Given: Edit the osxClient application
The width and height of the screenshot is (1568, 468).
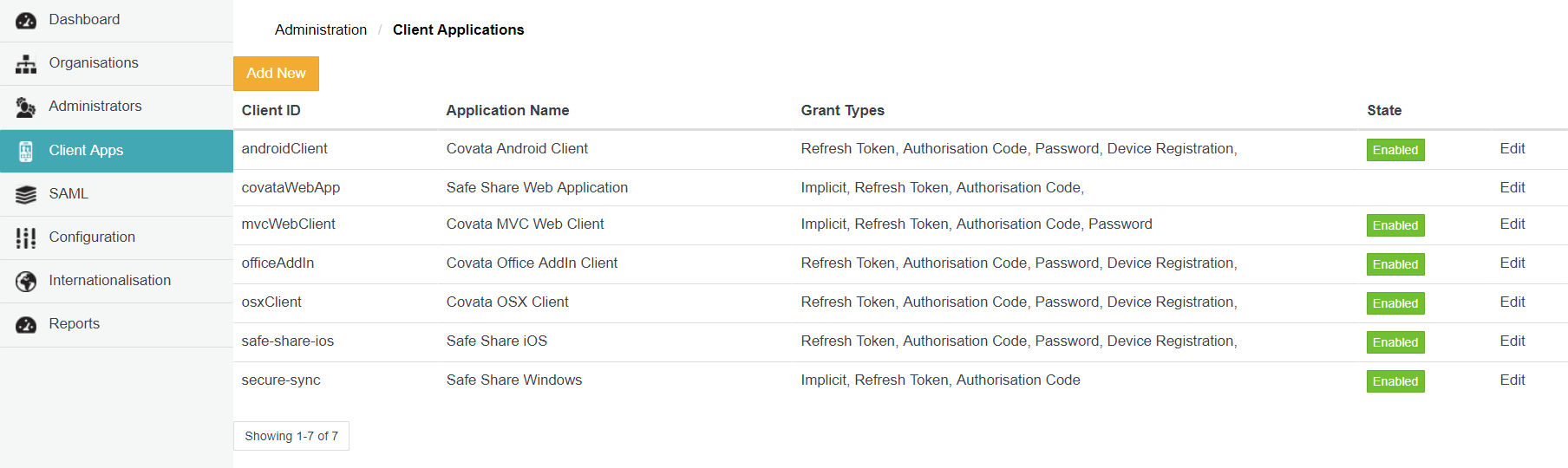Looking at the screenshot, I should coord(1512,302).
